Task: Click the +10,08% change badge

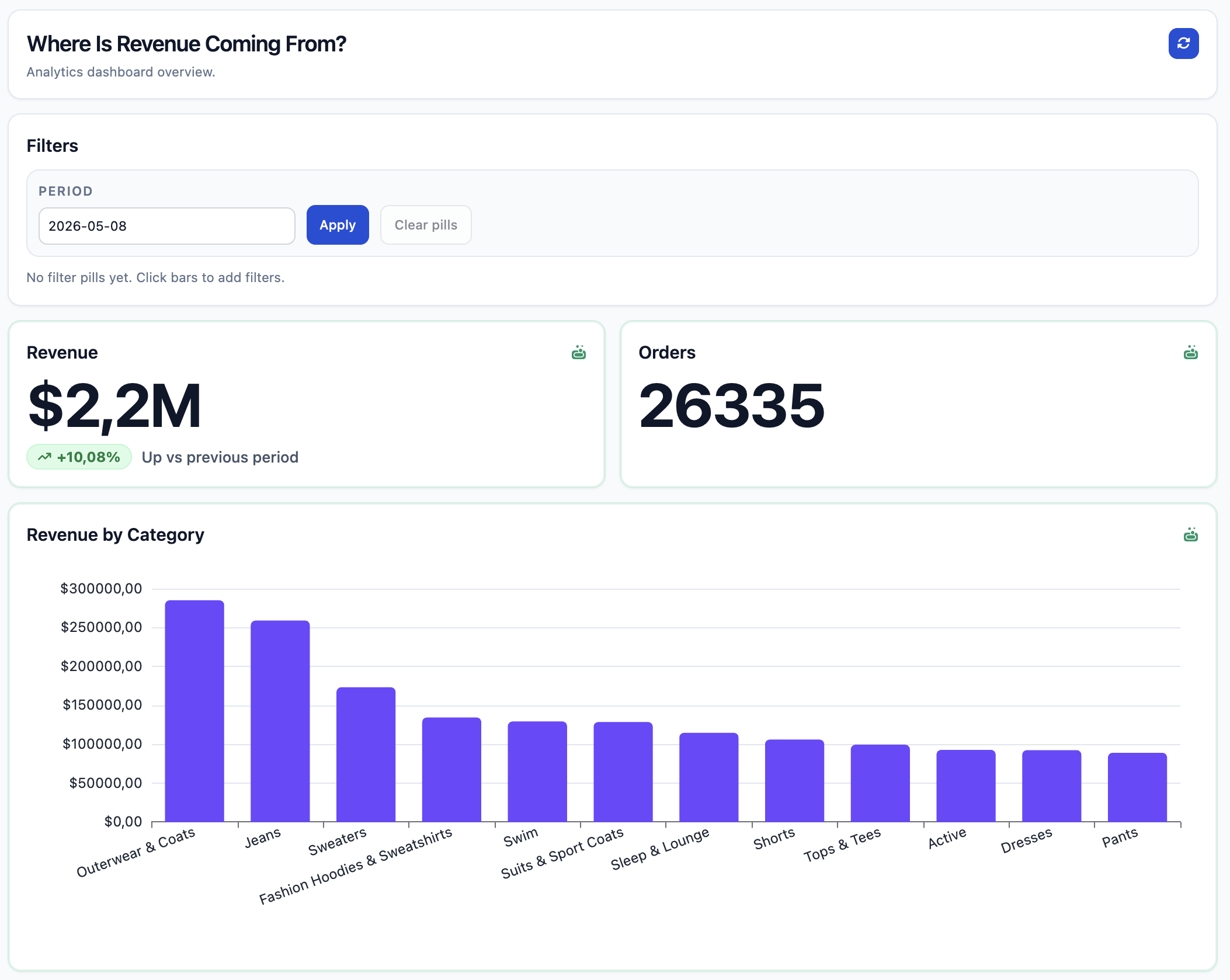Action: [79, 457]
